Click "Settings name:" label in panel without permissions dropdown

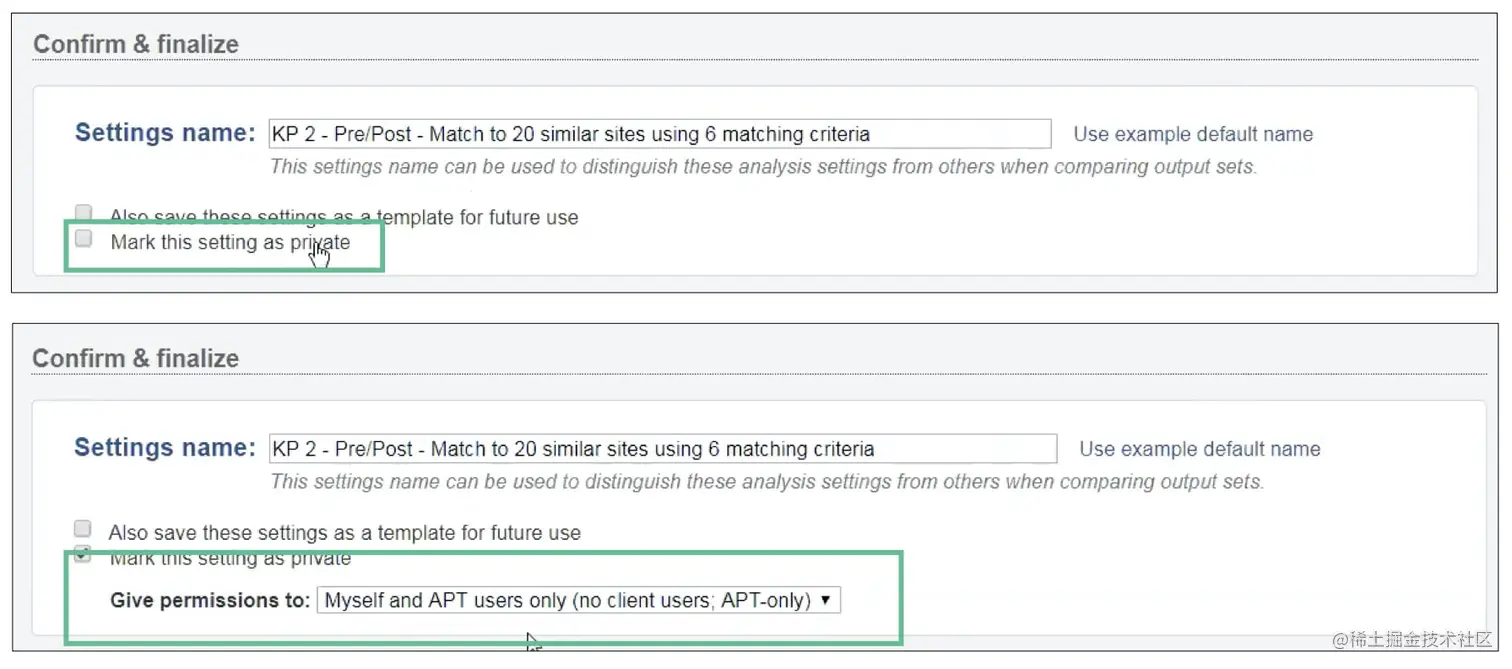click(x=166, y=132)
